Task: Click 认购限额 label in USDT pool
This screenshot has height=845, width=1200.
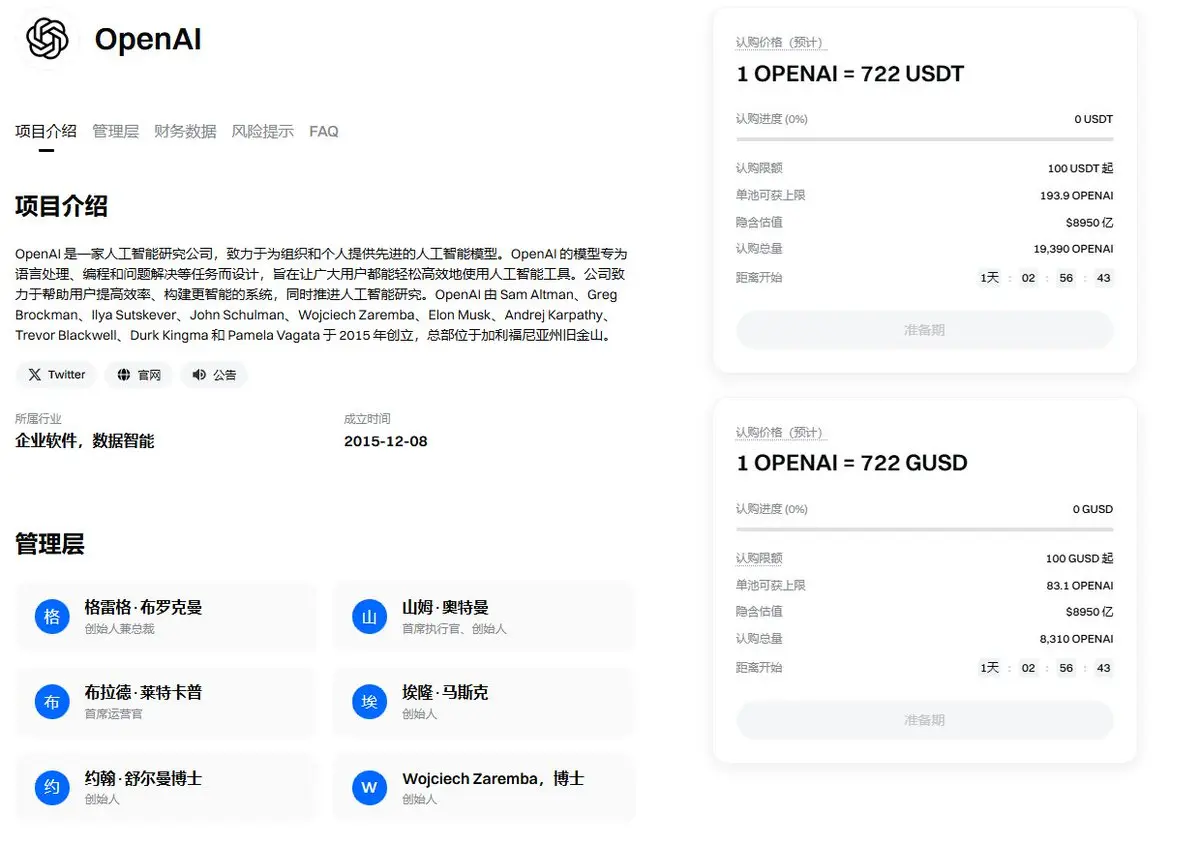Action: 759,168
